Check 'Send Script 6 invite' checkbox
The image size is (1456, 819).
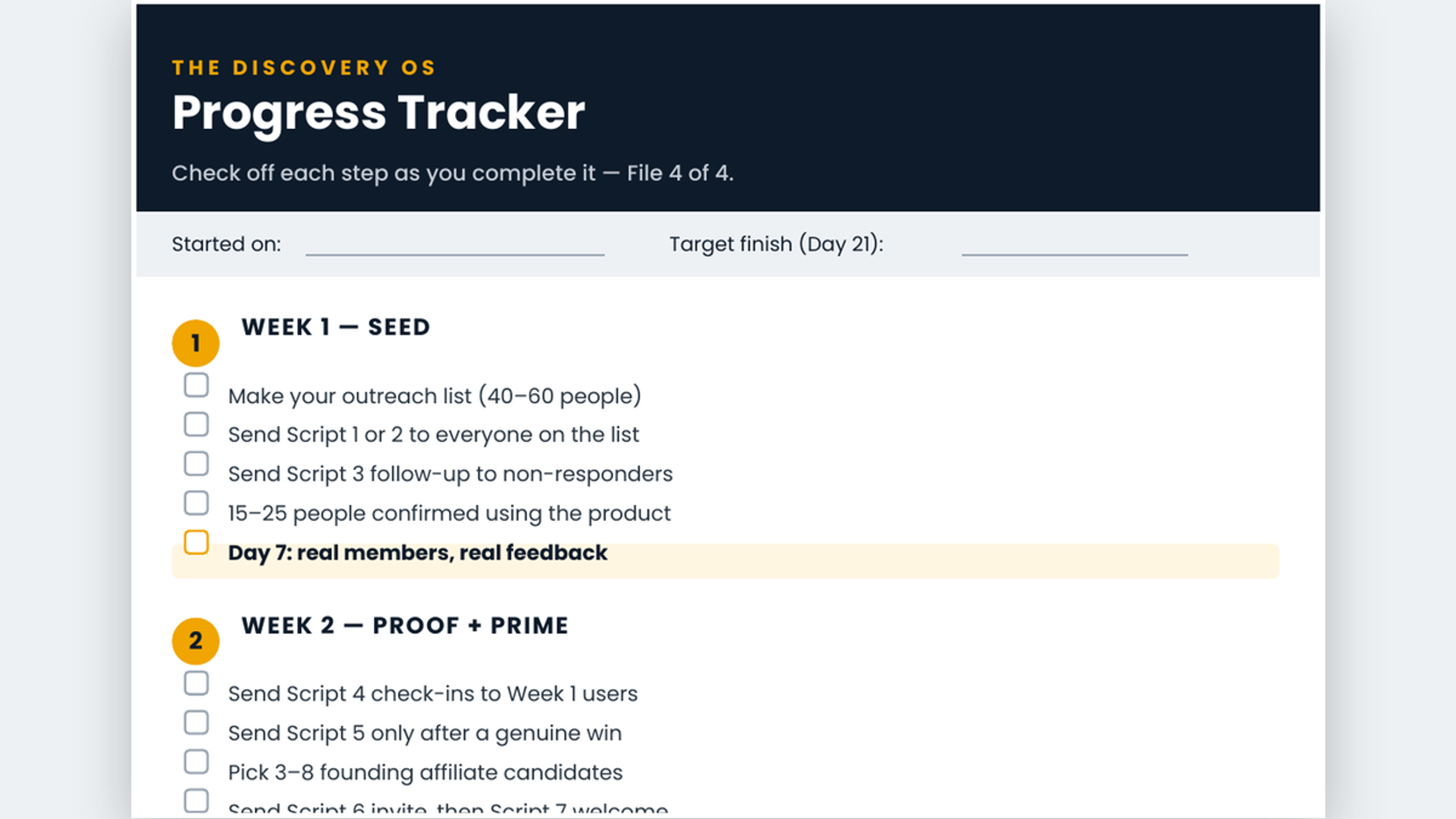196,801
